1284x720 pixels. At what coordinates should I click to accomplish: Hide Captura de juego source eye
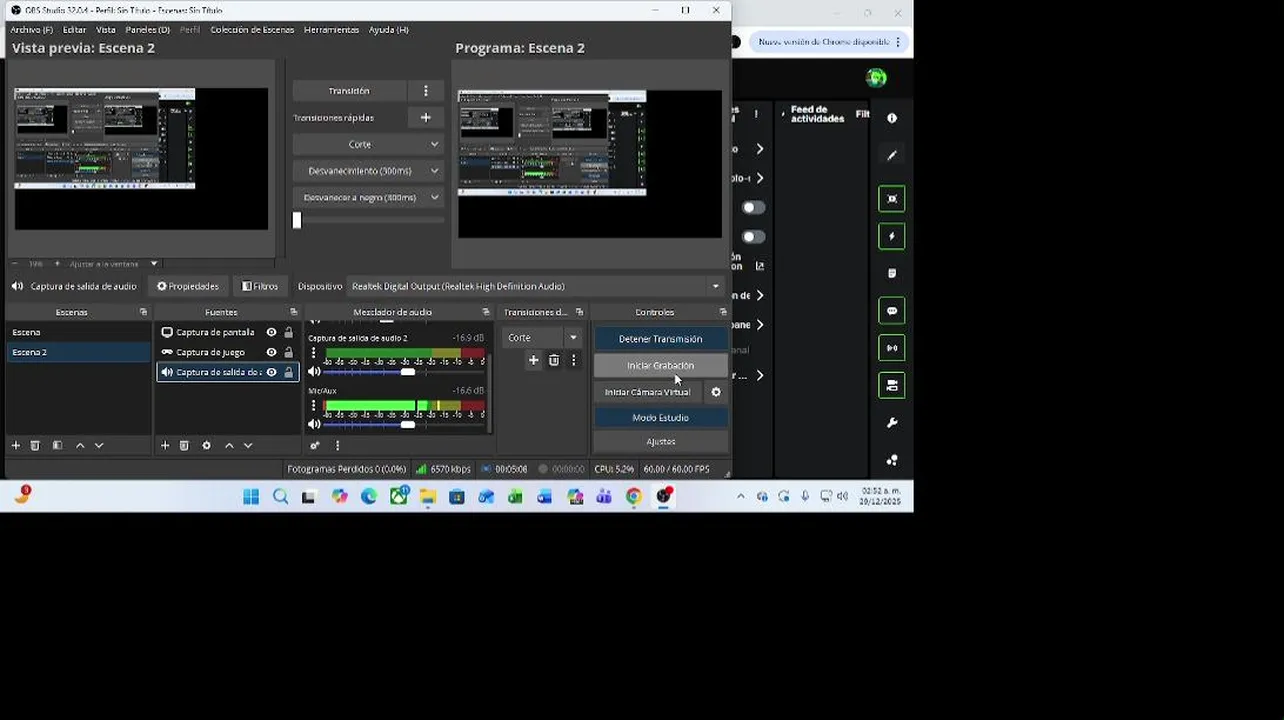pyautogui.click(x=271, y=352)
